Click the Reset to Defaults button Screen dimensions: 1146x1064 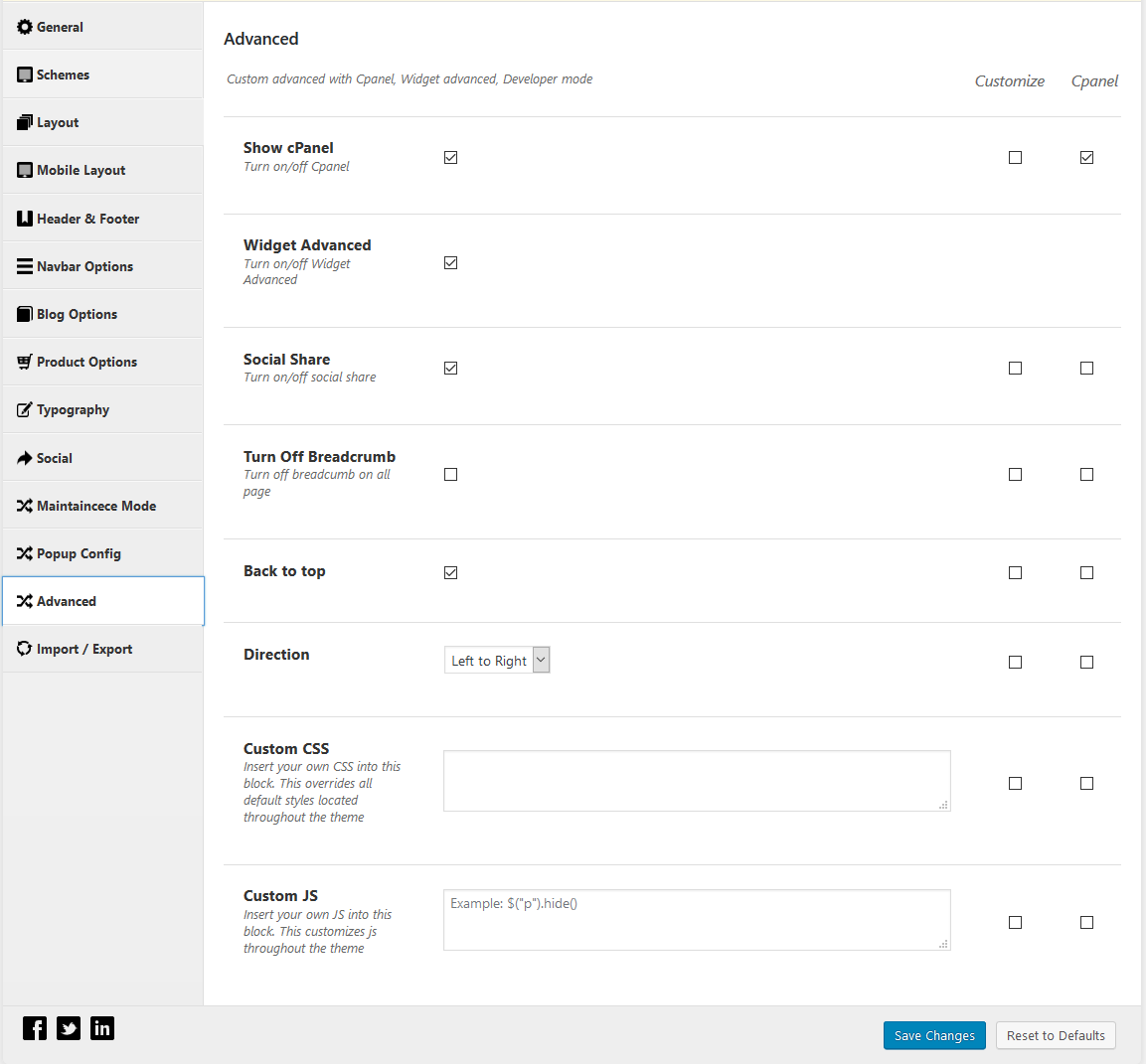(1056, 1035)
